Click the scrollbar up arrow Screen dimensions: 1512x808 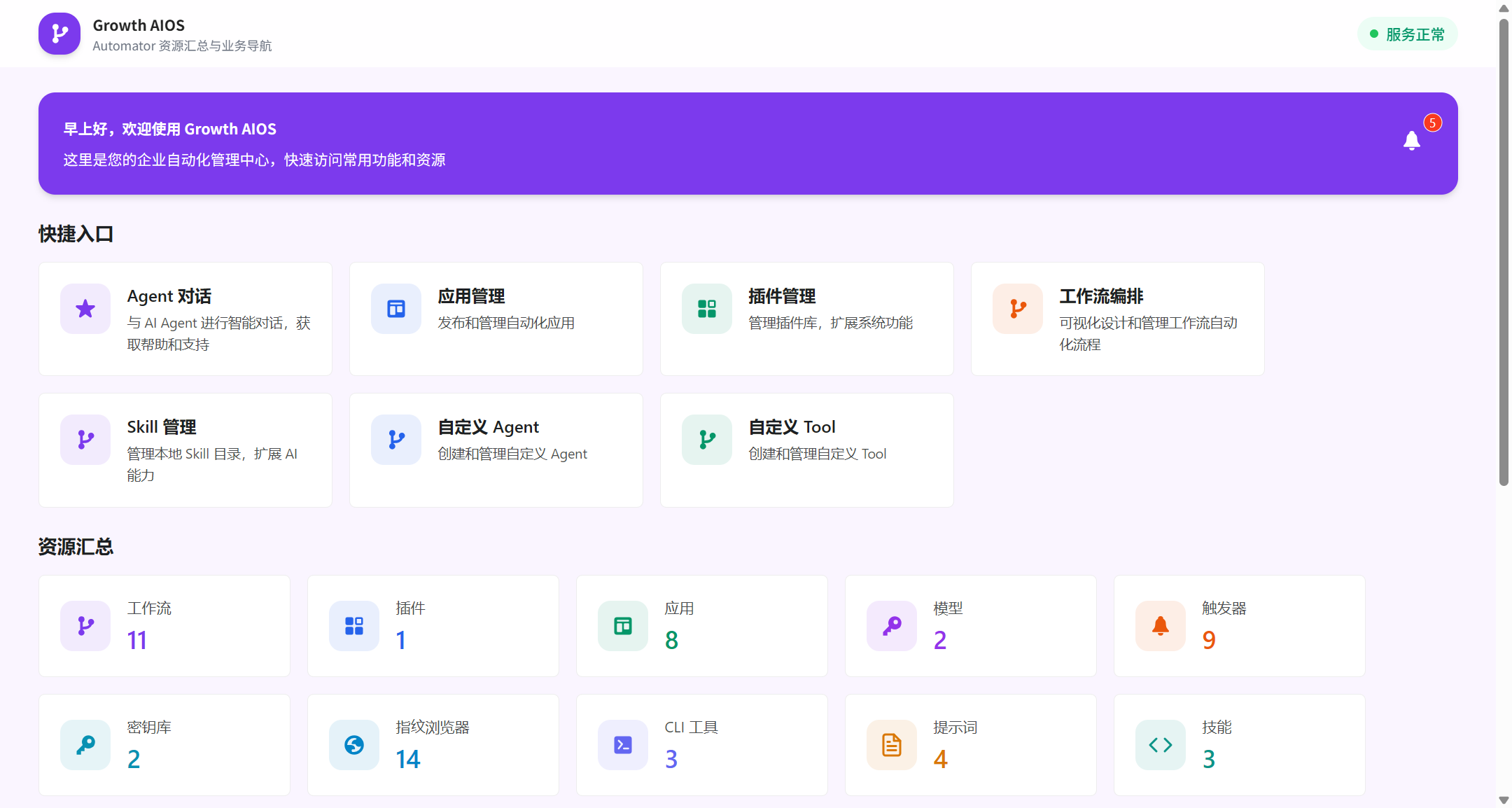[x=1504, y=8]
